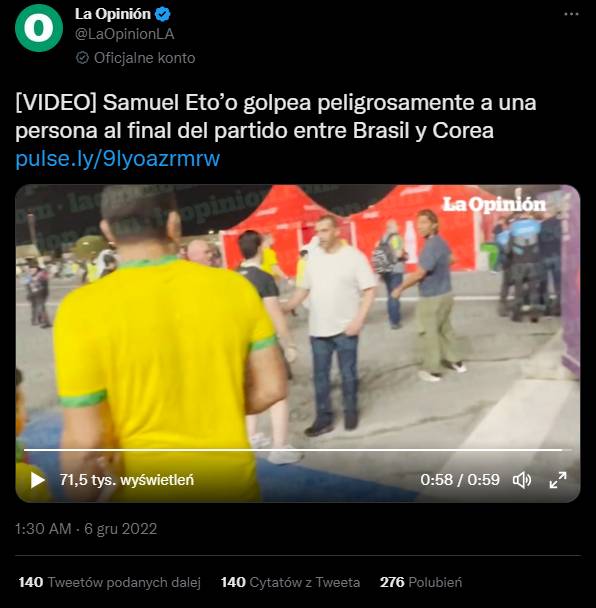Click the 71,5 tys. wyświetleń view count

(127, 480)
